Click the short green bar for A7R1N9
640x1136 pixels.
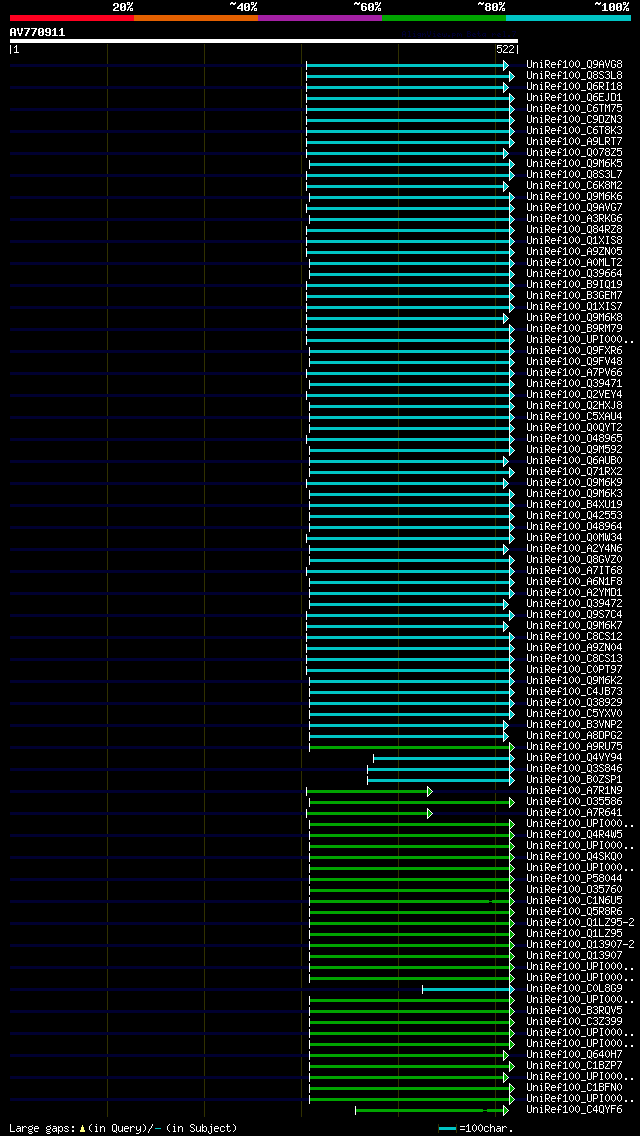(370, 791)
